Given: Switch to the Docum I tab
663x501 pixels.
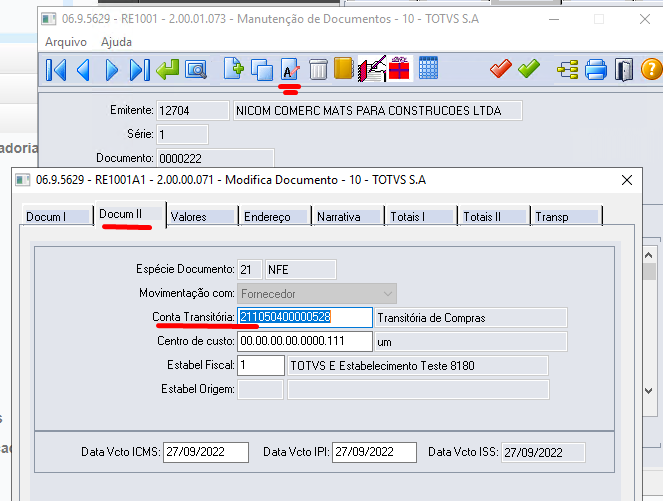Looking at the screenshot, I should click(x=58, y=216).
